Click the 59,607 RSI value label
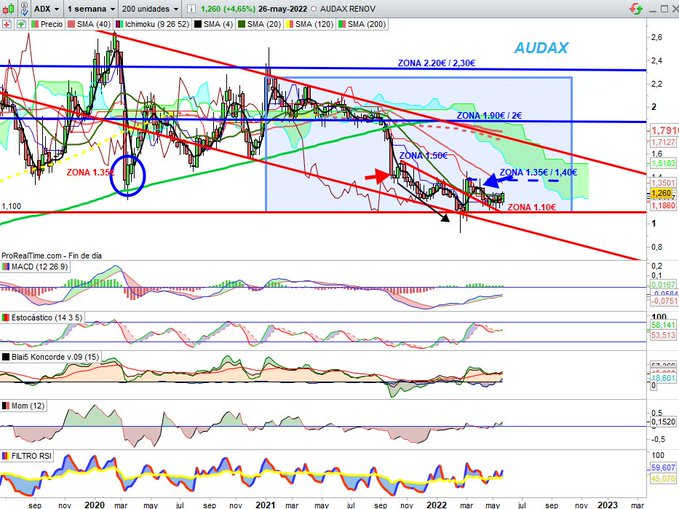This screenshot has height=509, width=679. [x=663, y=468]
